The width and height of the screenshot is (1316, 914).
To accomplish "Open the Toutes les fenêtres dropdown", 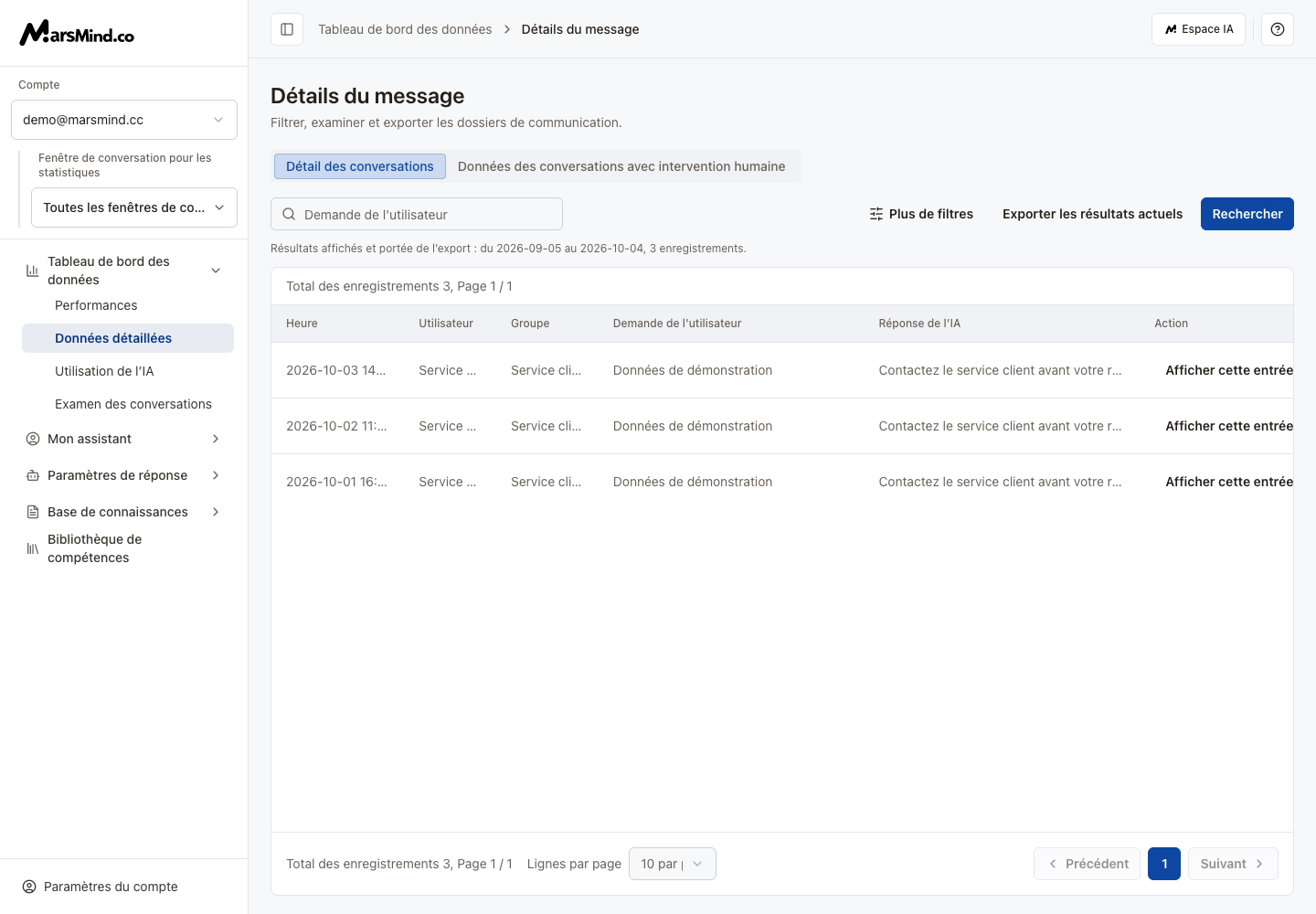I will (x=134, y=207).
